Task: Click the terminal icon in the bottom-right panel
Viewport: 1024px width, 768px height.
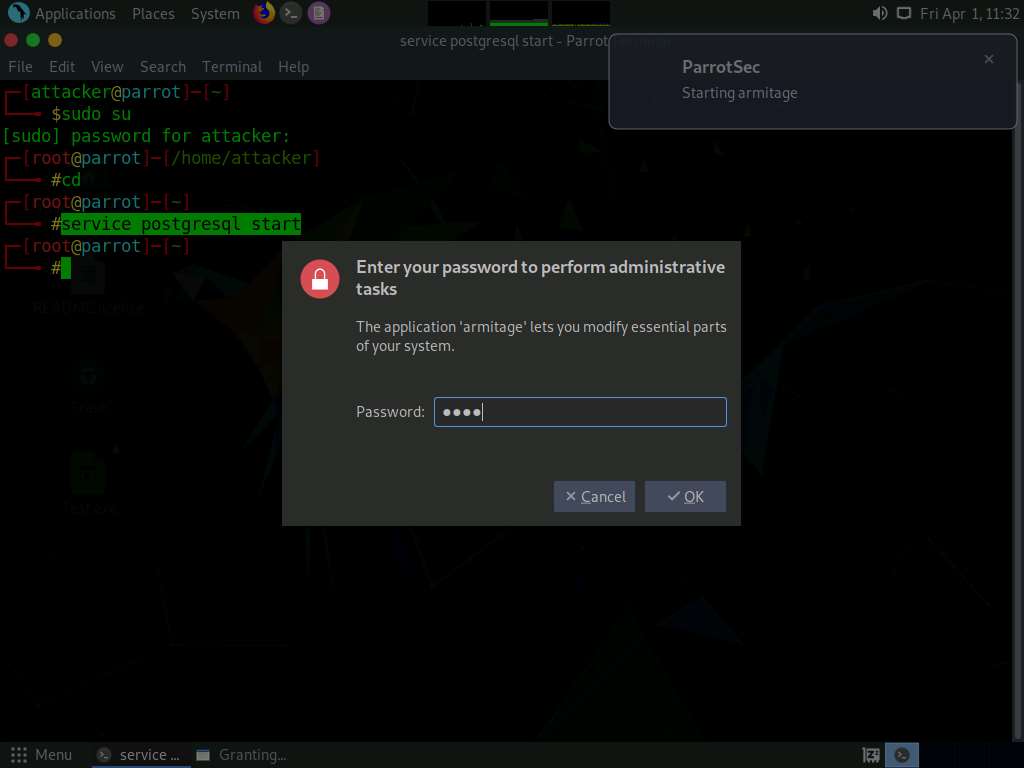Action: click(x=901, y=755)
